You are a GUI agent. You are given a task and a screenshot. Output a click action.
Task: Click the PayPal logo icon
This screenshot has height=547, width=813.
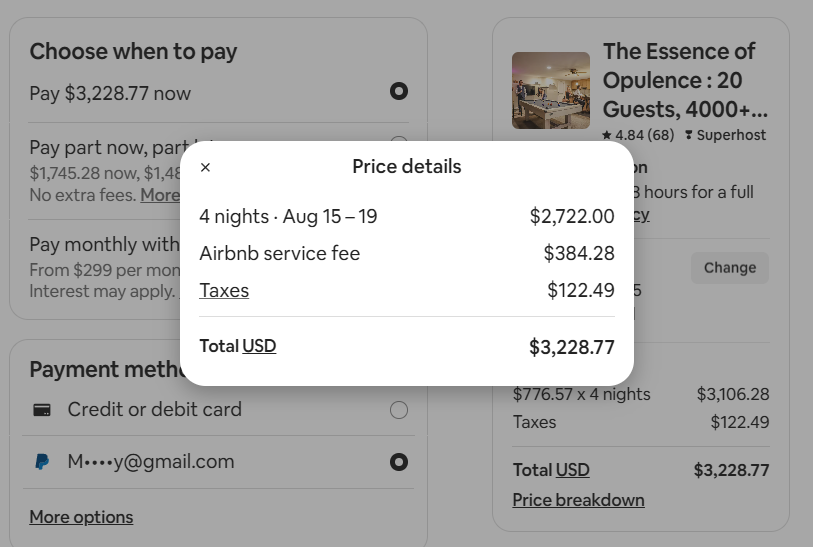tap(42, 462)
